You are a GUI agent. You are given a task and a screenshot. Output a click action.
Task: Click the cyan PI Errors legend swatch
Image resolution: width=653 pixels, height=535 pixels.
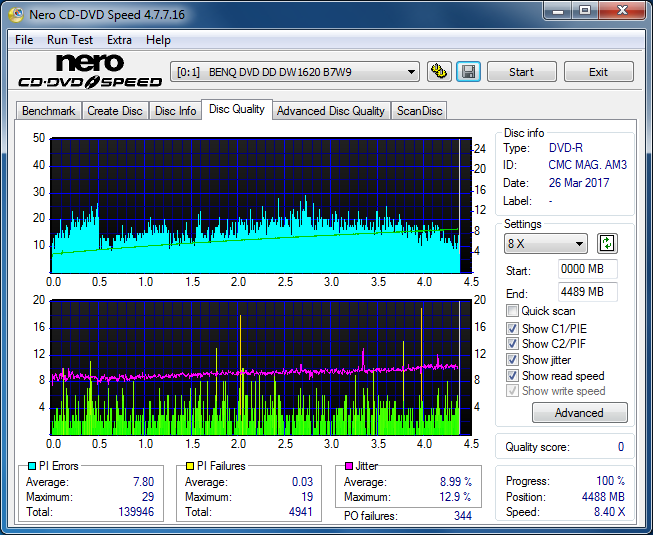(x=31, y=466)
